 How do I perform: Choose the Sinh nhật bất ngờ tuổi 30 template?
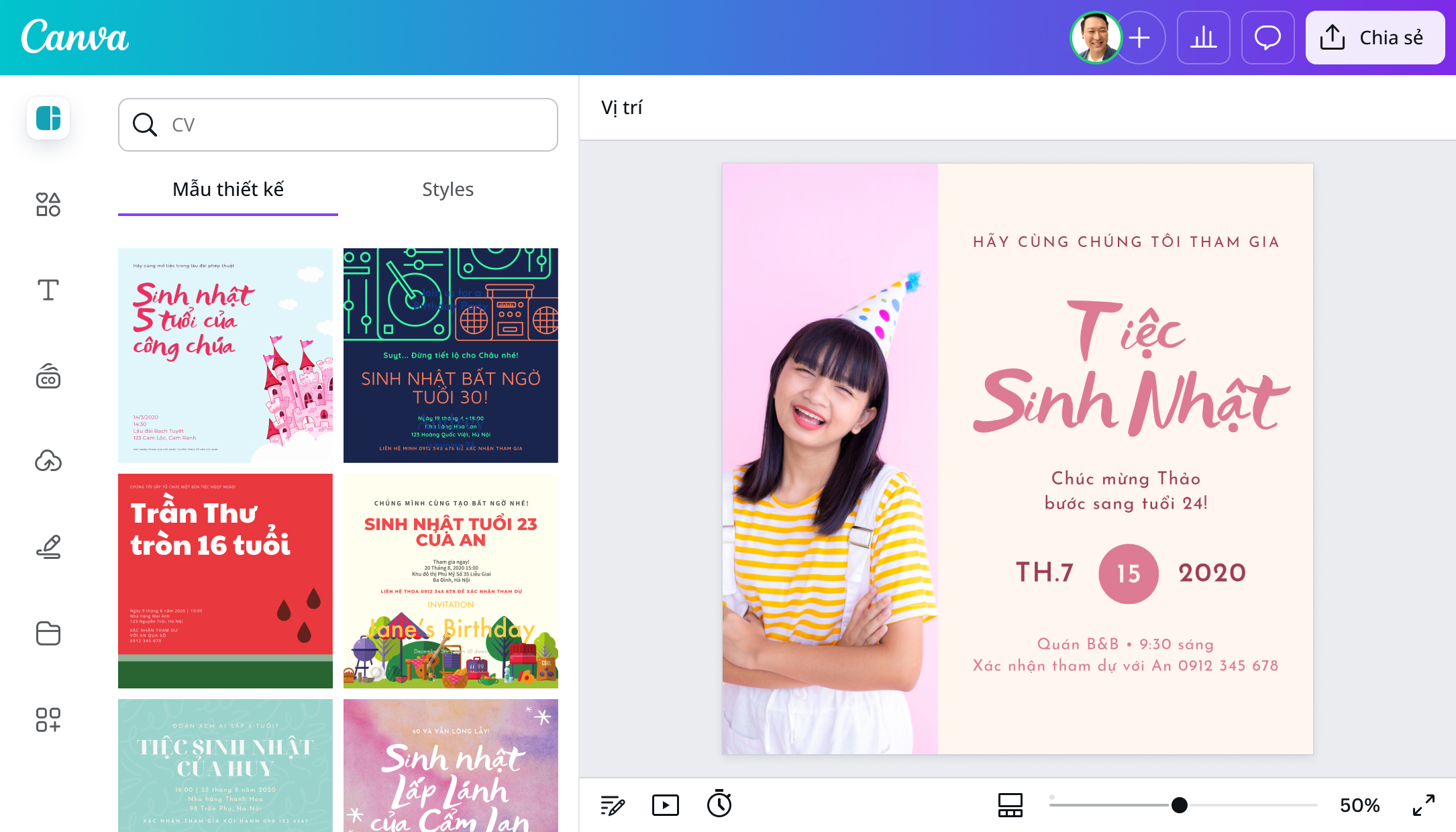[451, 356]
